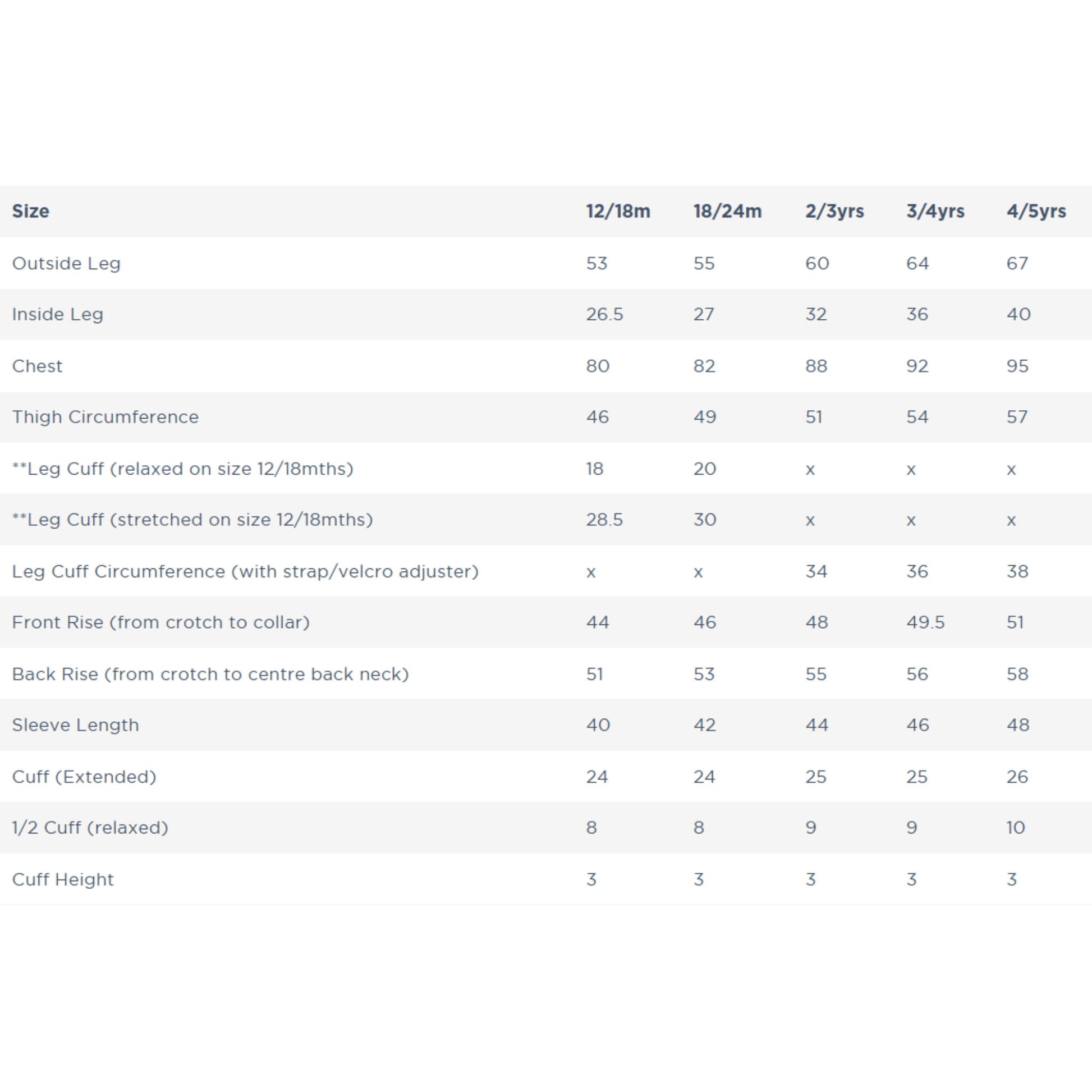This screenshot has width=1092, height=1092.
Task: Click the "Sleeve Length" row label
Action: point(75,725)
